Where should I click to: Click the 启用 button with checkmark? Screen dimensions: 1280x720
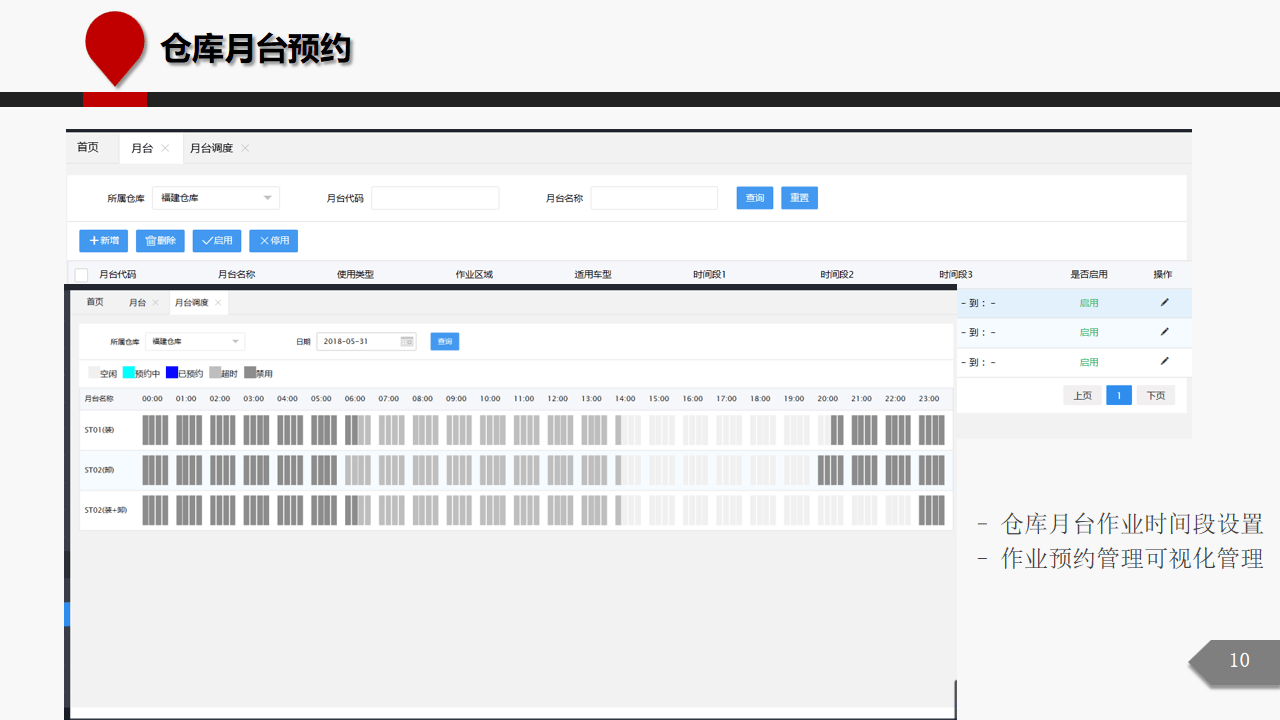(x=217, y=241)
